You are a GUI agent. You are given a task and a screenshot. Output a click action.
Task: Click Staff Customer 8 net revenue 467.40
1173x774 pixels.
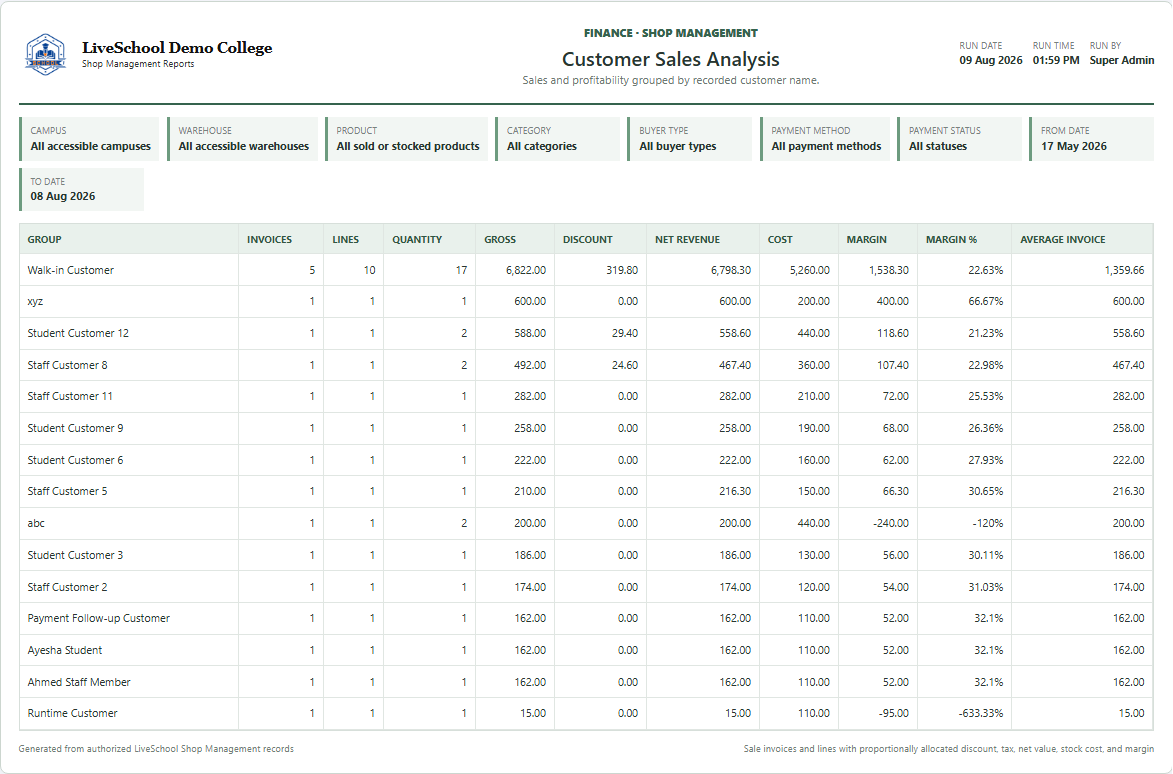[735, 366]
